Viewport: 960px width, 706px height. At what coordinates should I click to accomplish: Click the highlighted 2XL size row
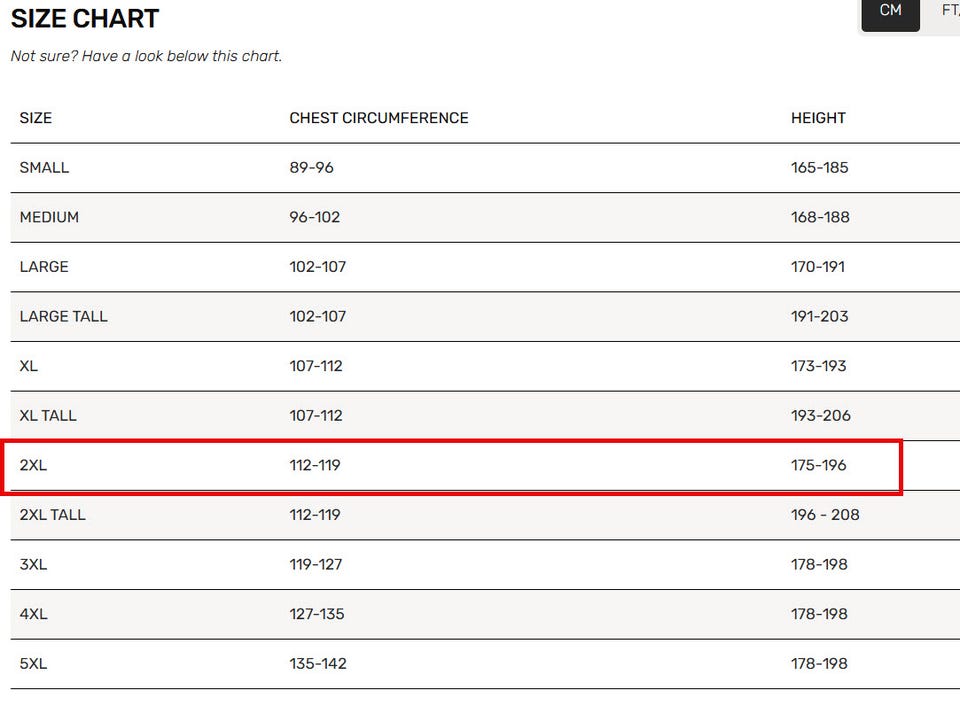(x=452, y=466)
